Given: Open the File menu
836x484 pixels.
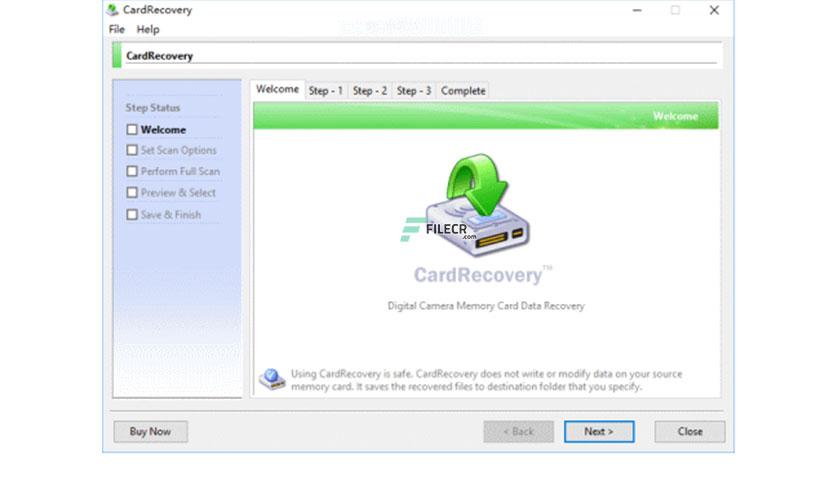Looking at the screenshot, I should 117,29.
